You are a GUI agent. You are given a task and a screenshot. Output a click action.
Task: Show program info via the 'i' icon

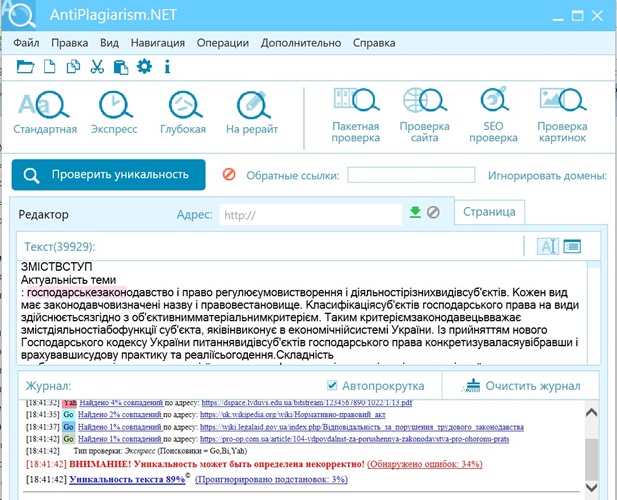point(167,66)
